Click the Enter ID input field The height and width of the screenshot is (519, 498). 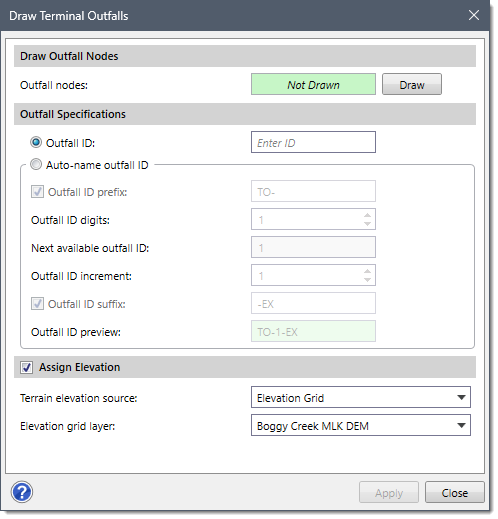[x=313, y=142]
